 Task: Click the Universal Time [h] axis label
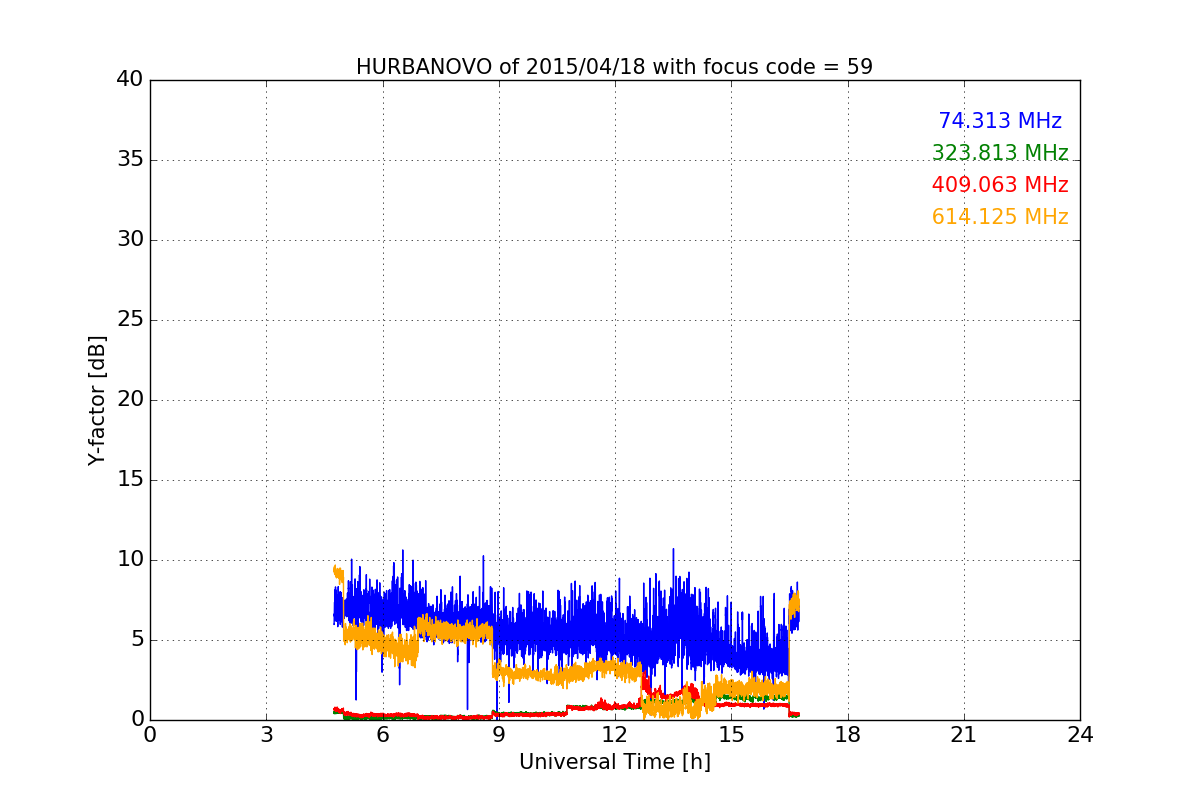615,762
